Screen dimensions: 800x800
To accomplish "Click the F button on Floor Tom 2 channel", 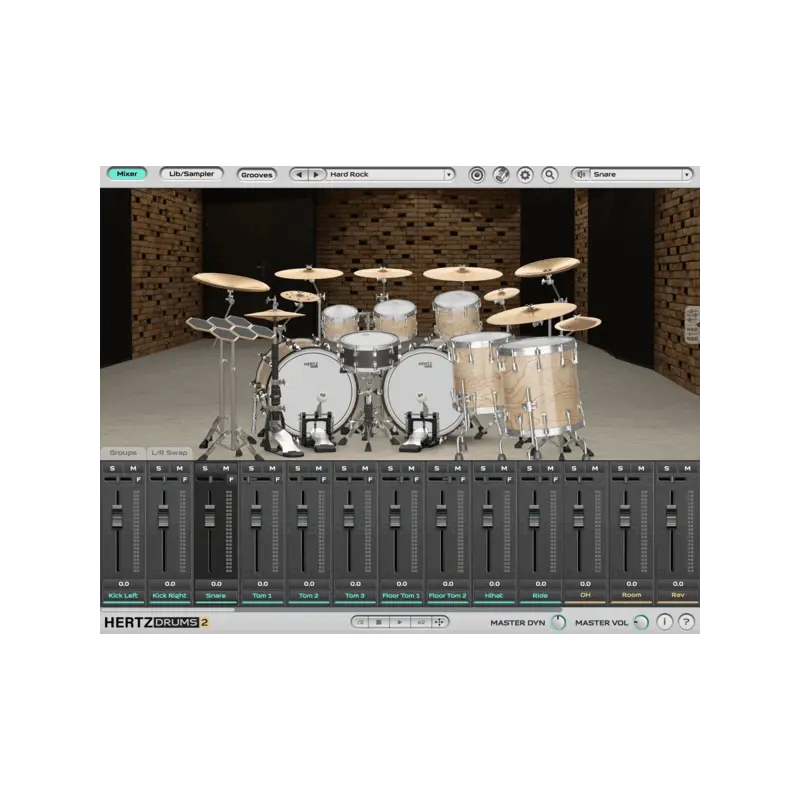I will pyautogui.click(x=463, y=480).
